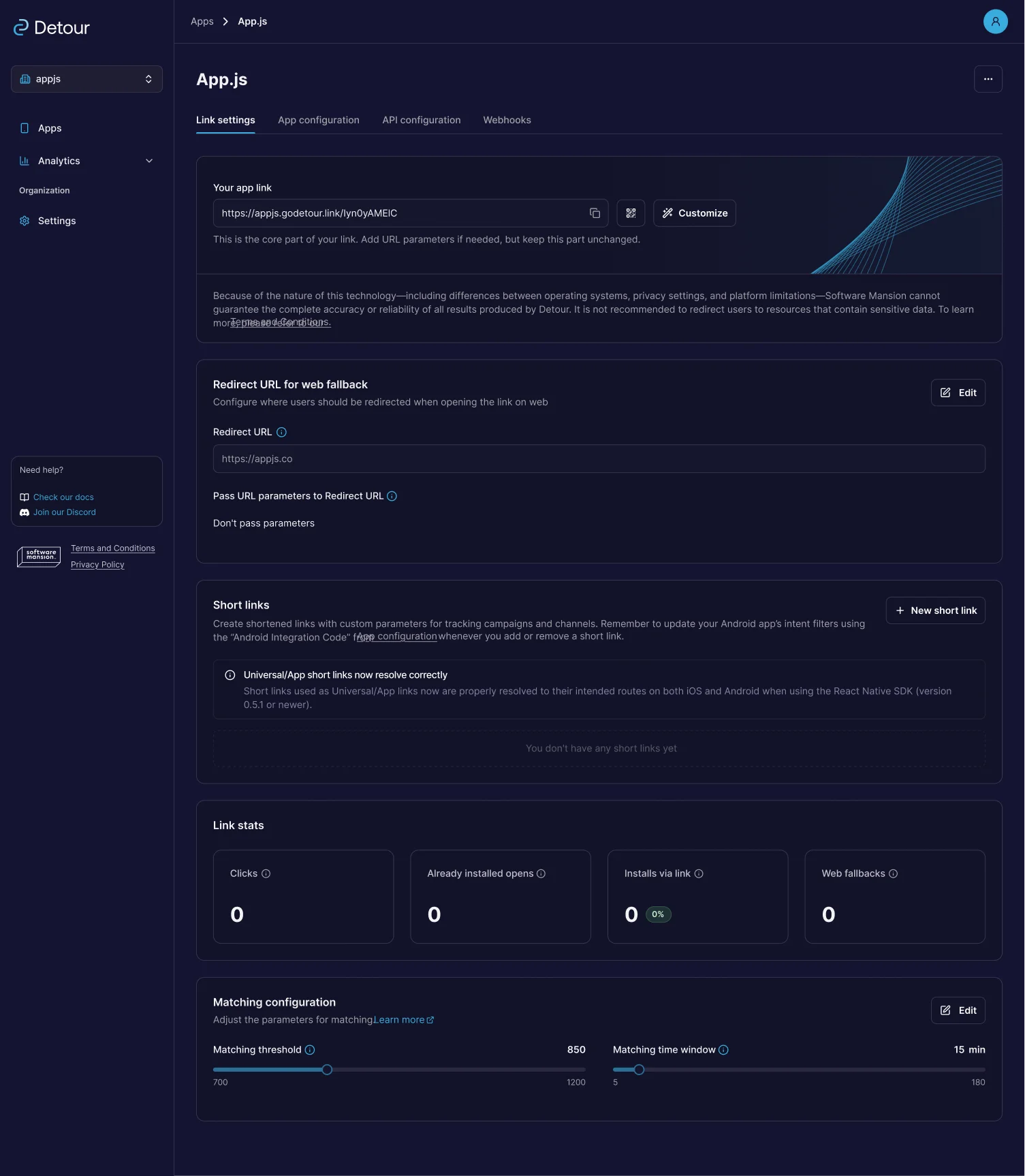This screenshot has height=1176, width=1025.
Task: Click the 'Don't pass parameters' value
Action: 264,523
